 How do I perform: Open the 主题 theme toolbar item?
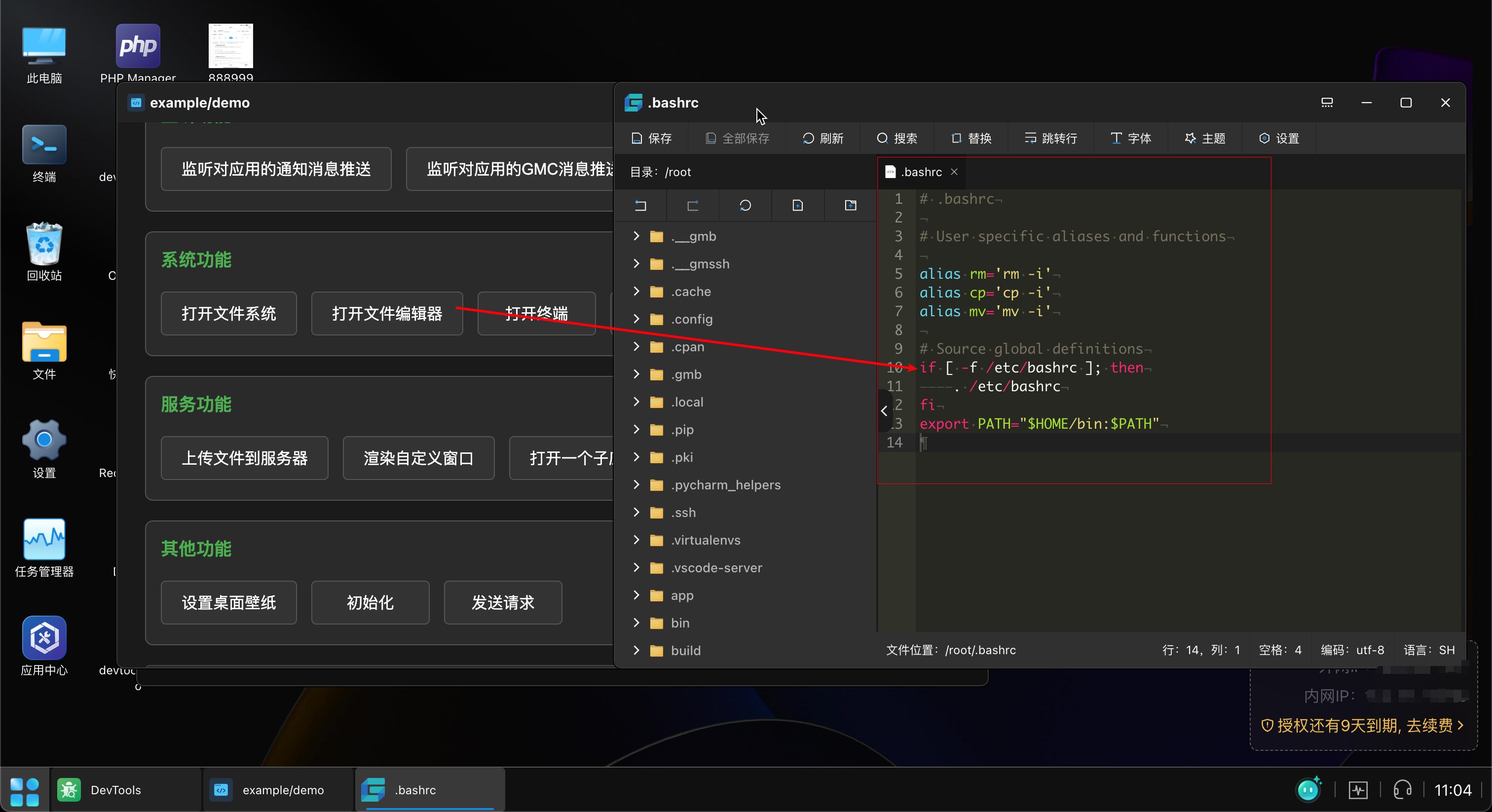1205,139
